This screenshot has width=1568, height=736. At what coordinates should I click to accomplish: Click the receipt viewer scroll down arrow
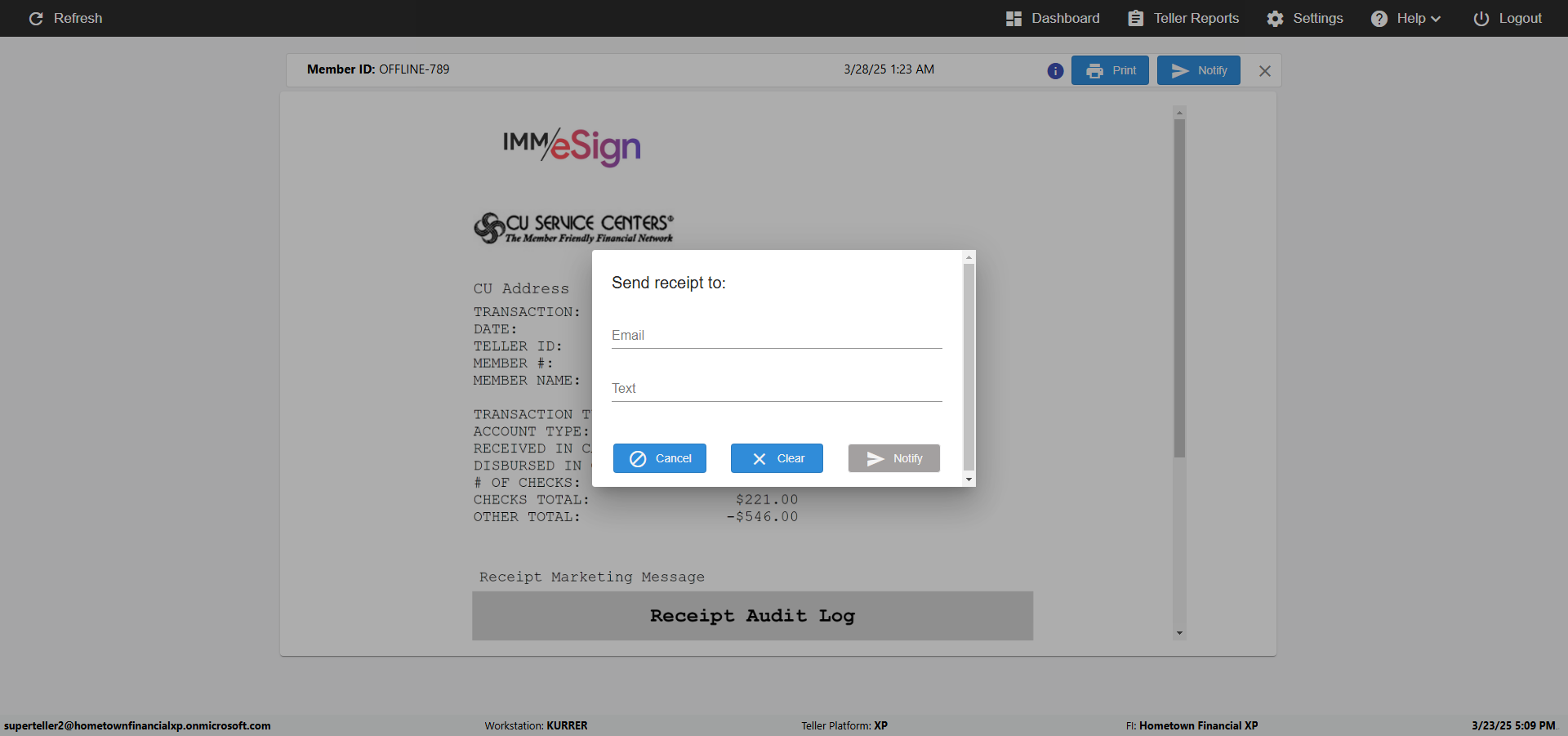click(x=1179, y=633)
